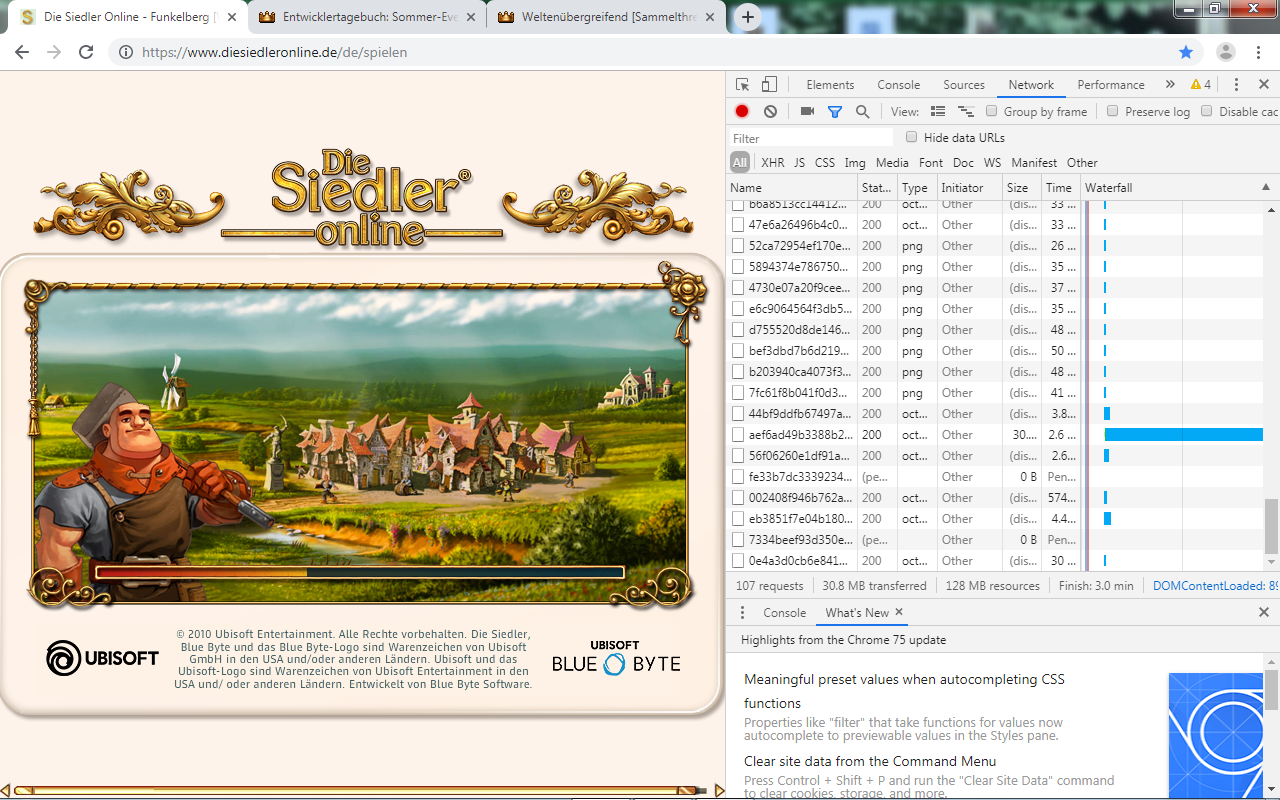1280x800 pixels.
Task: Click the game loading progress bar
Action: (359, 573)
